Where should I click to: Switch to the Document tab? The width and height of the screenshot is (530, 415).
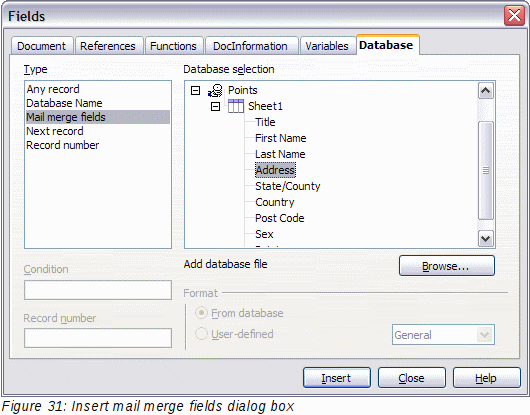(x=42, y=46)
